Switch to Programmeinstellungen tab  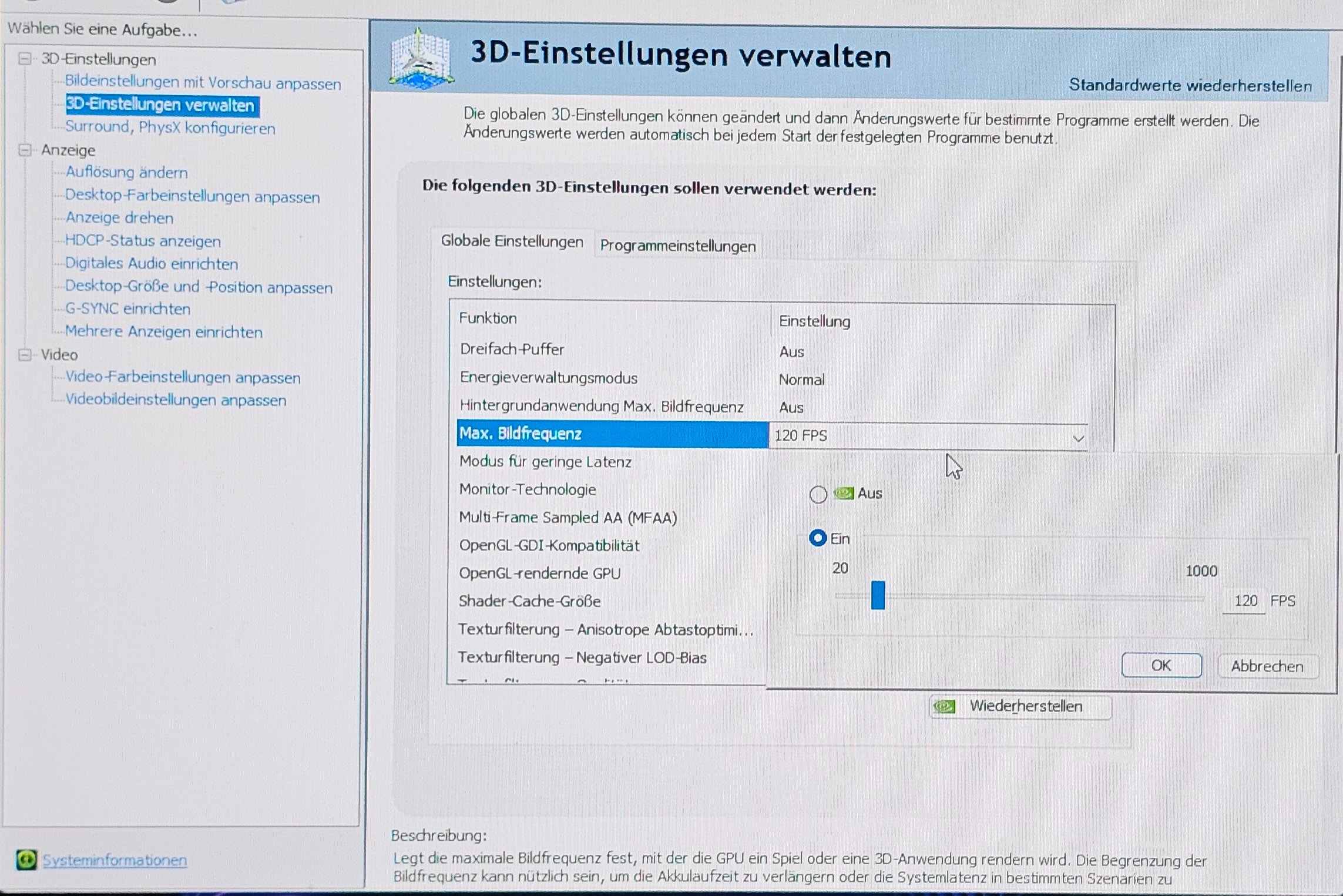pyautogui.click(x=677, y=246)
